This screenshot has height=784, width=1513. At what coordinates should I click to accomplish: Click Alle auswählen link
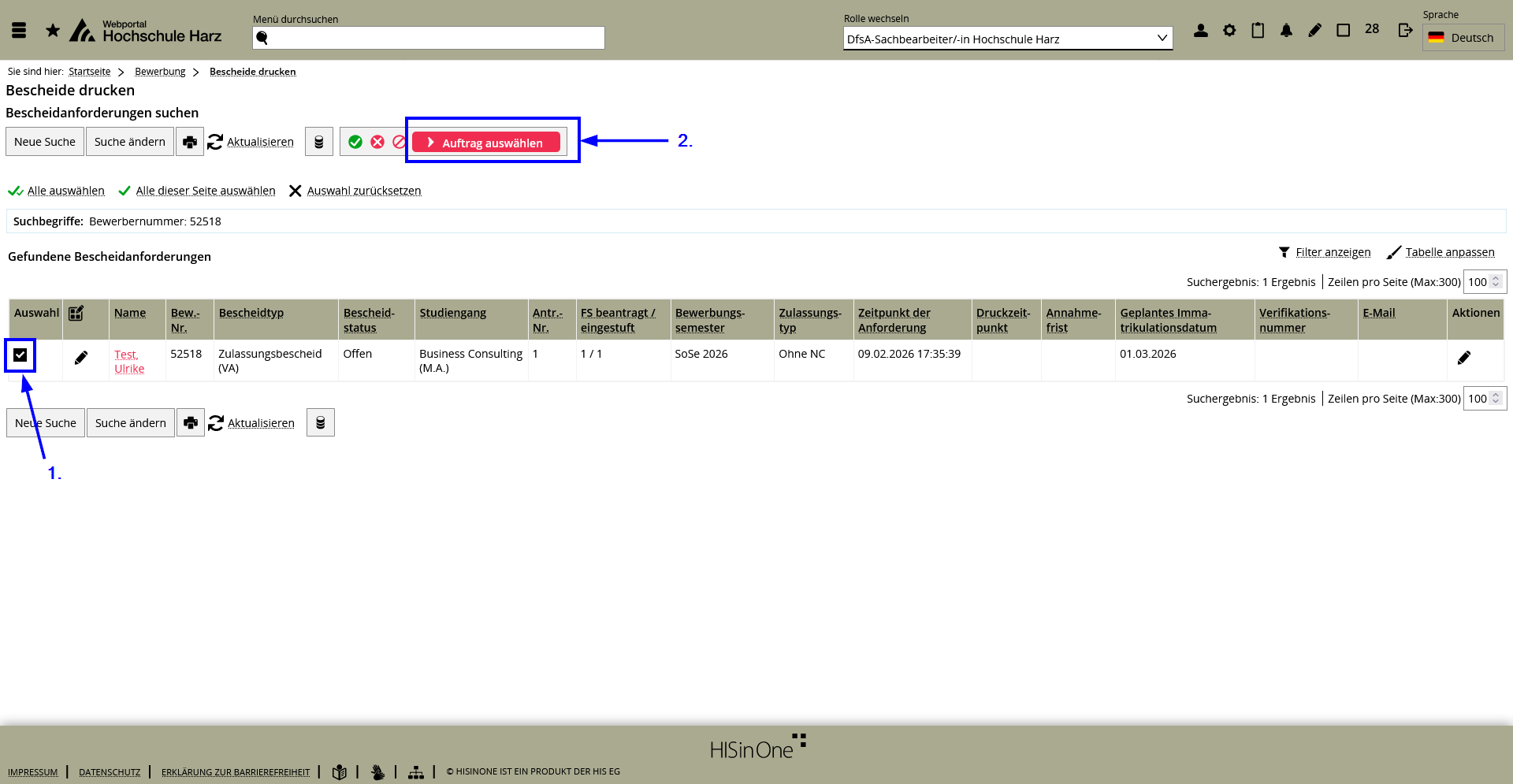pyautogui.click(x=65, y=191)
